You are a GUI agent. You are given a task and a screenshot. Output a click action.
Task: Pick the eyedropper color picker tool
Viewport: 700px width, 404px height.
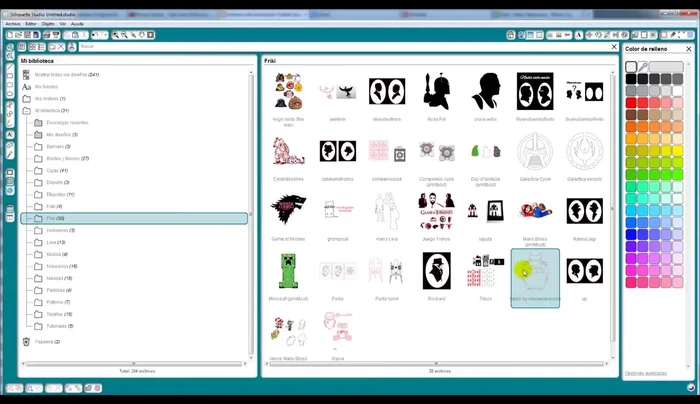click(644, 66)
